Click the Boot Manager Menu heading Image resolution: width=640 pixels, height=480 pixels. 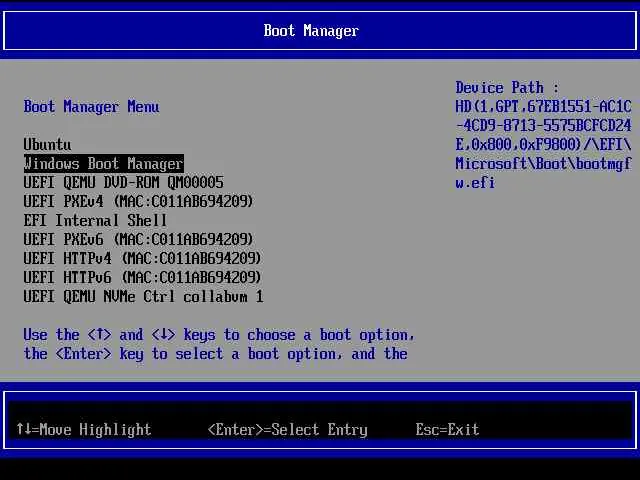pyautogui.click(x=91, y=107)
